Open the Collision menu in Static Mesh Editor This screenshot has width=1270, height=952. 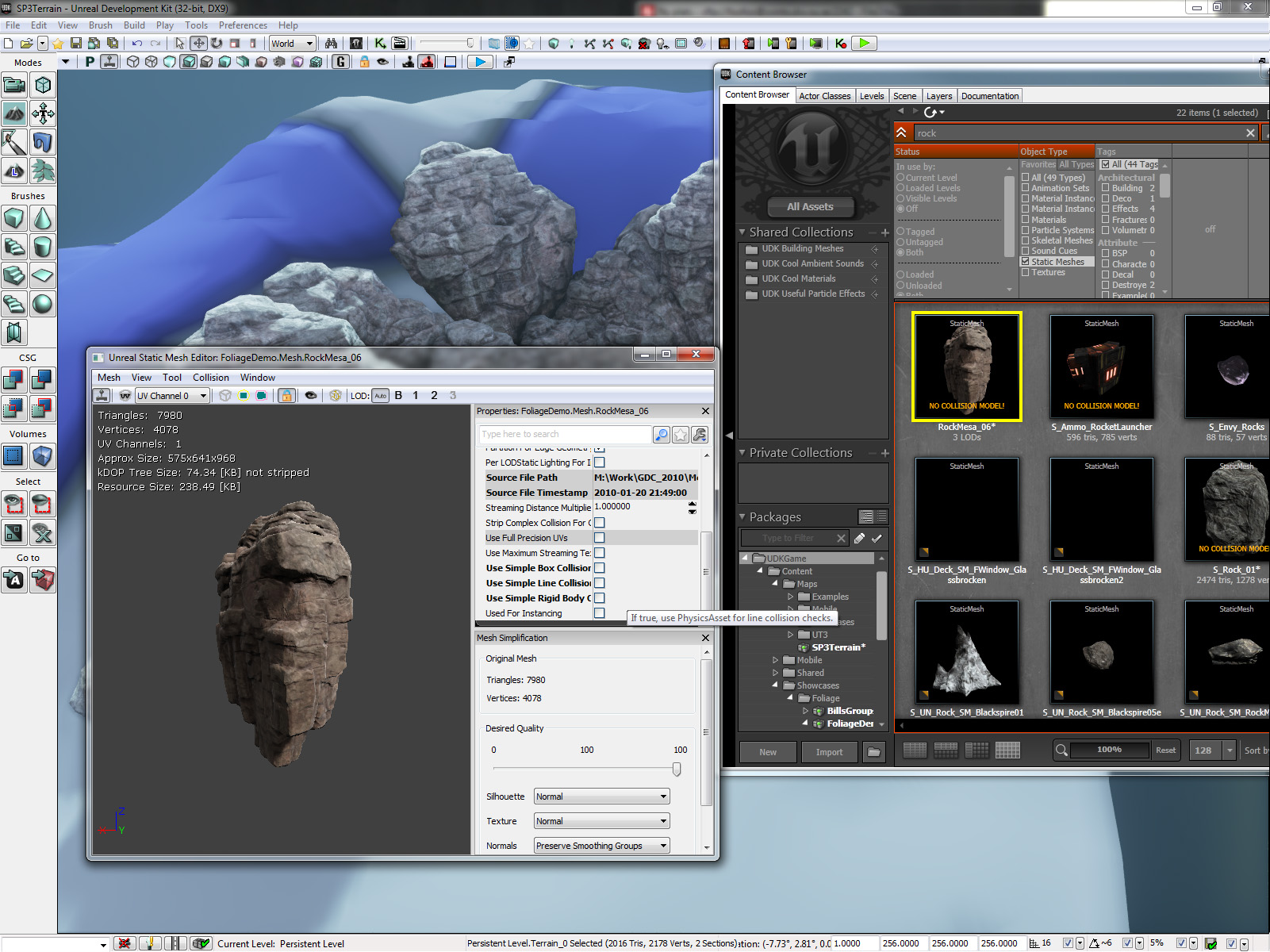tap(211, 378)
